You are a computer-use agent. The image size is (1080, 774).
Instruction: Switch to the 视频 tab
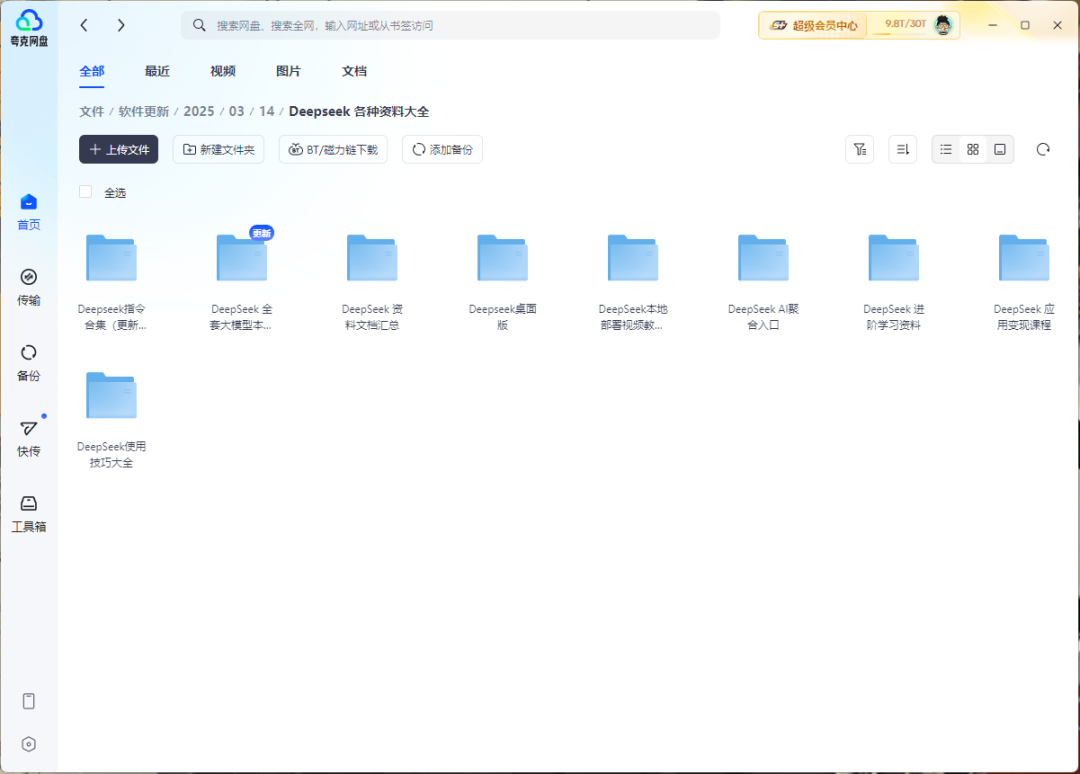click(x=223, y=71)
